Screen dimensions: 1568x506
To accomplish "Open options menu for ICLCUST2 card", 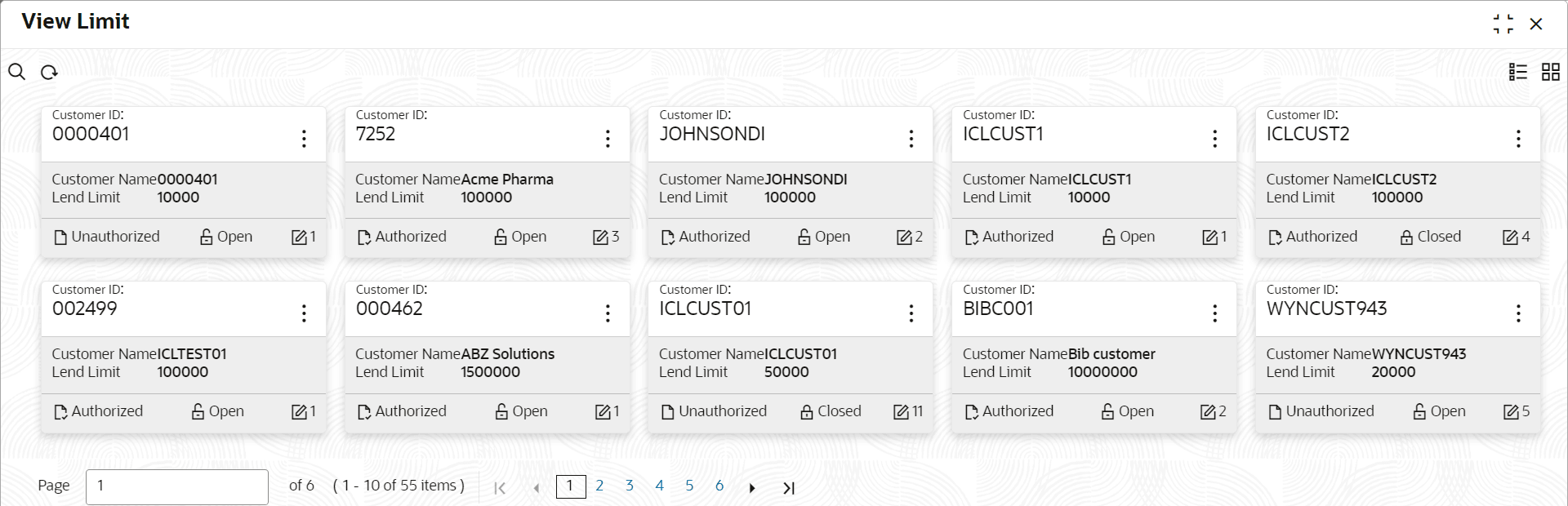I will (x=1519, y=139).
